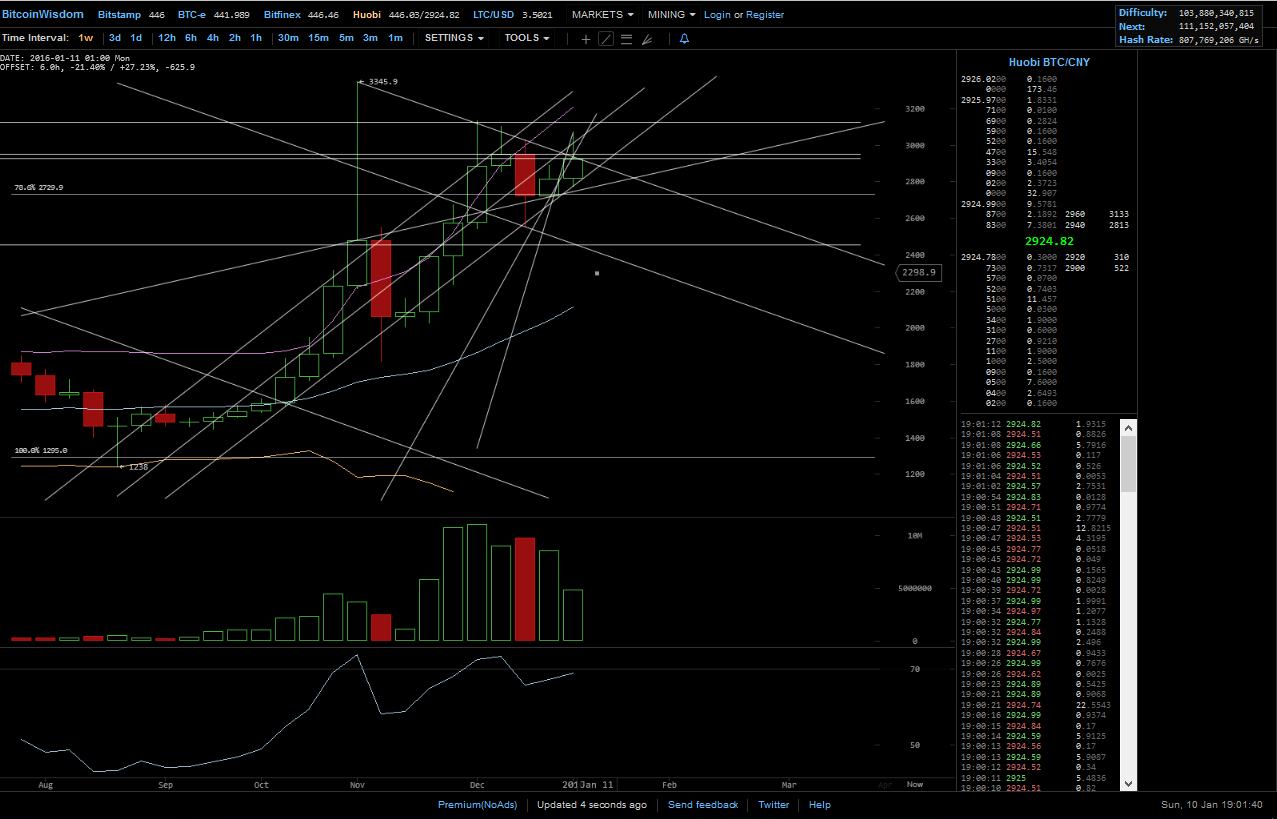Select the trend line drawing tool
Screen dimensions: 1277x819
[x=606, y=39]
